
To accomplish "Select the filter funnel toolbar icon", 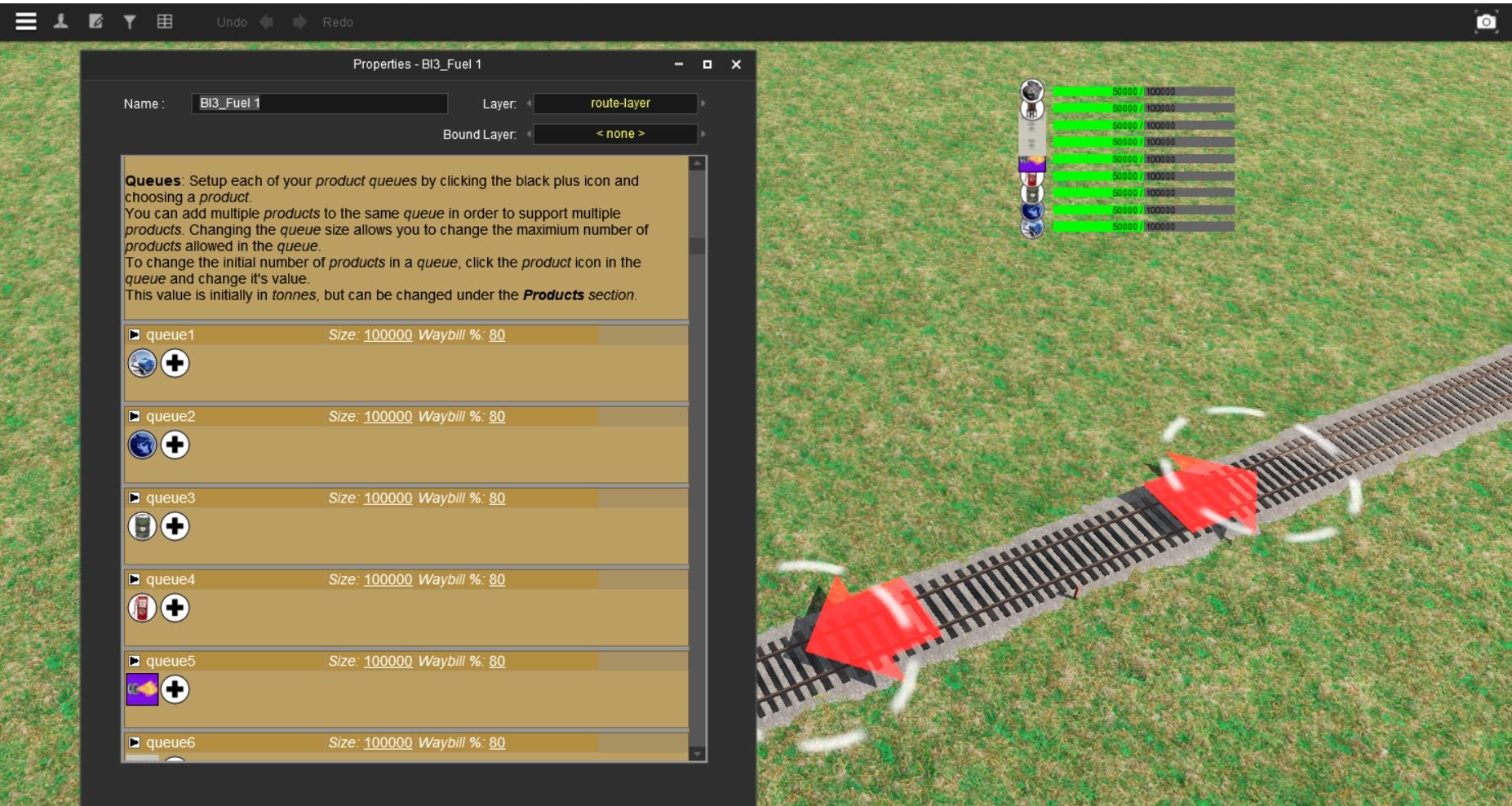I will (130, 22).
